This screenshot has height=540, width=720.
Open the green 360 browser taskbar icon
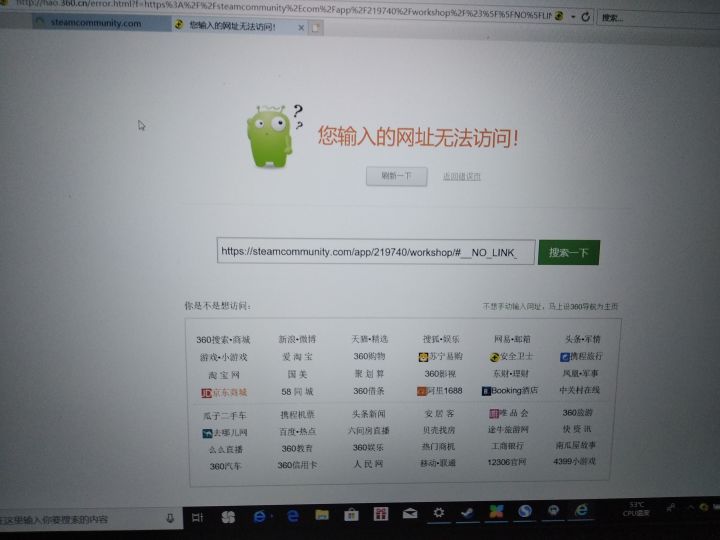tap(581, 510)
